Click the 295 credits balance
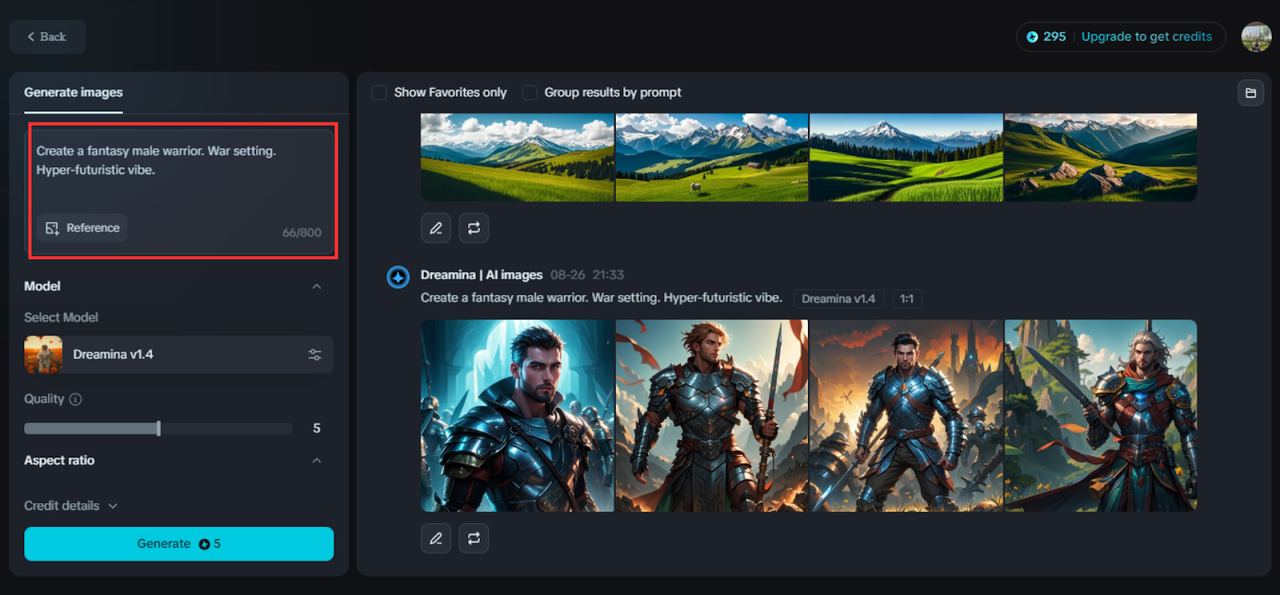 [x=1046, y=37]
